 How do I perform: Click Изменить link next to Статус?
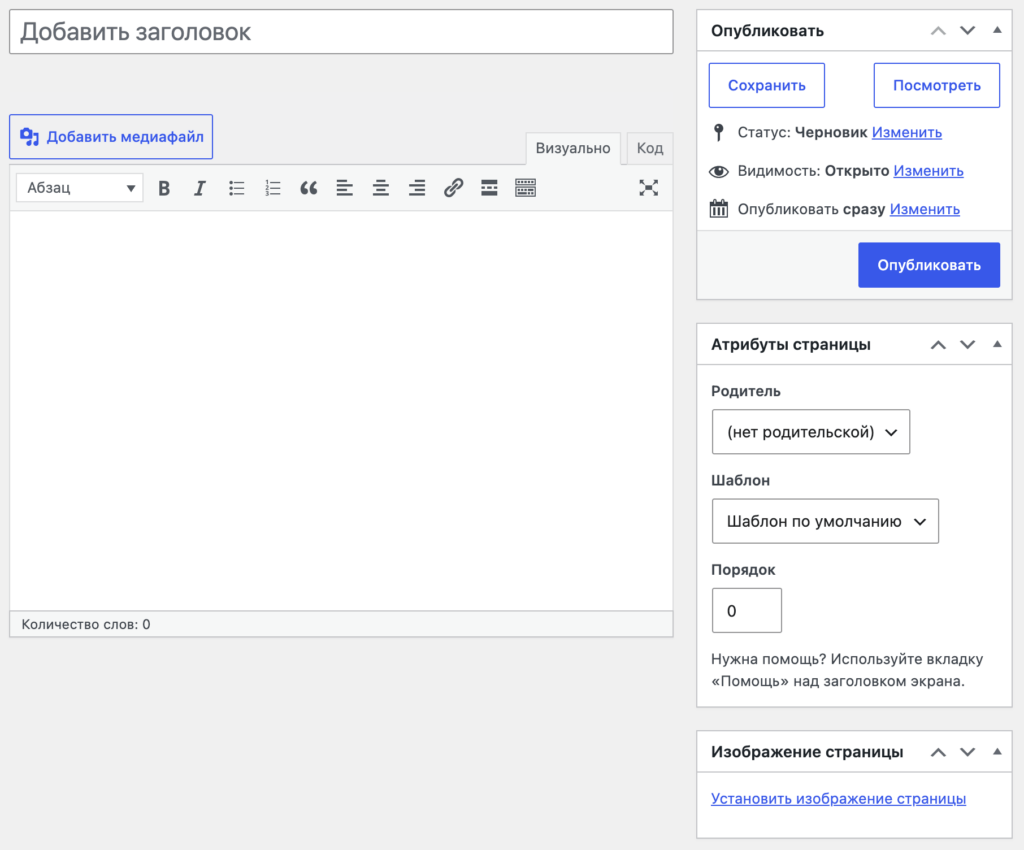click(906, 133)
